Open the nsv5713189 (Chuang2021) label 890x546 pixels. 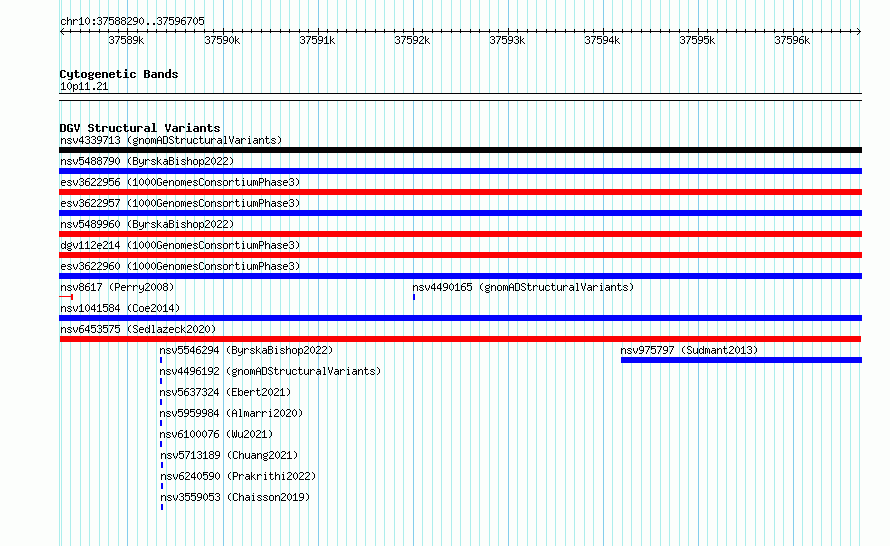coord(229,455)
